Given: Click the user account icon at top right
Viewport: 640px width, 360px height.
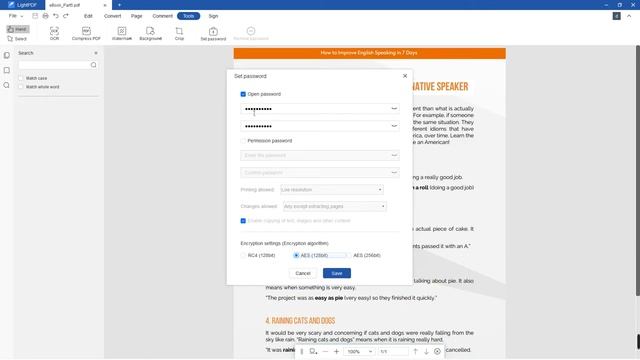Looking at the screenshot, I should coord(616,16).
